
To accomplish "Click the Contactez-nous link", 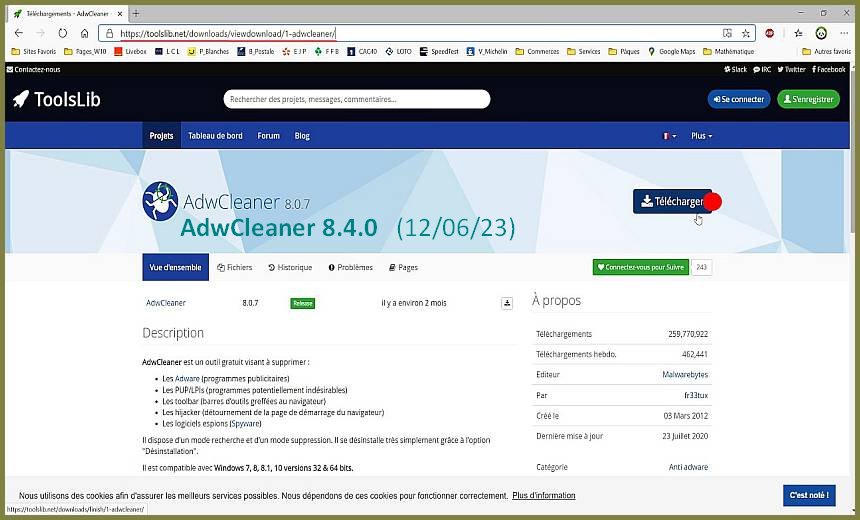I will pos(33,69).
